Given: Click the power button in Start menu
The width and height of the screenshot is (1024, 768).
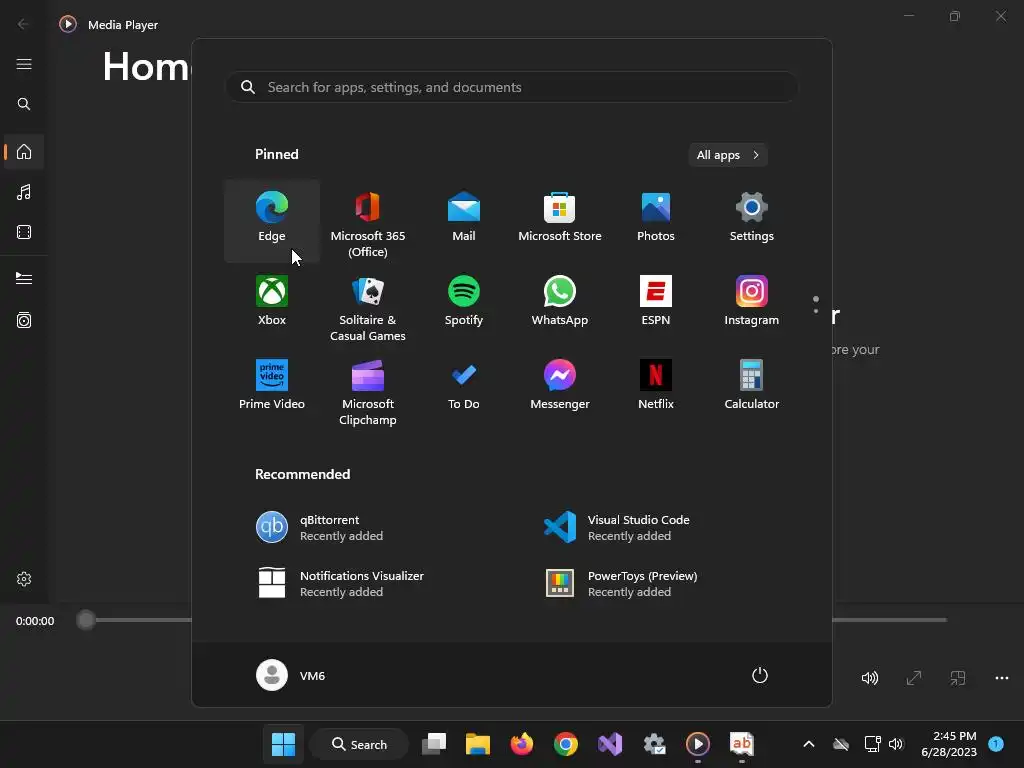Looking at the screenshot, I should click(x=760, y=675).
